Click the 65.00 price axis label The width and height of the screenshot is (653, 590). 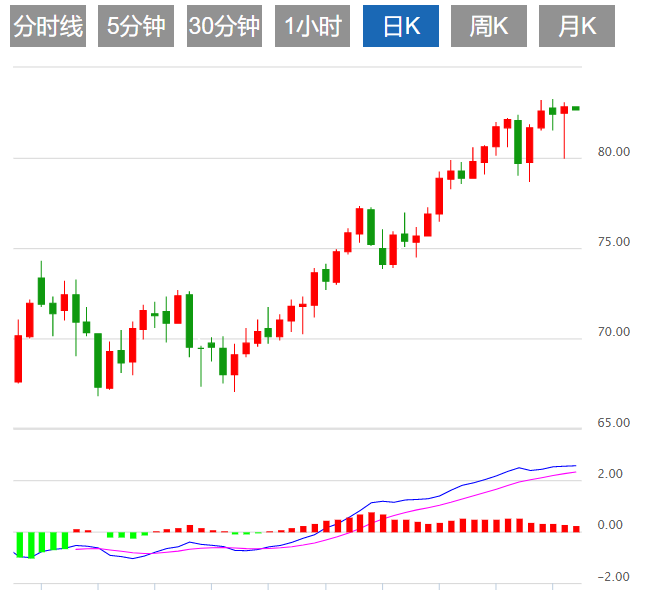point(613,423)
